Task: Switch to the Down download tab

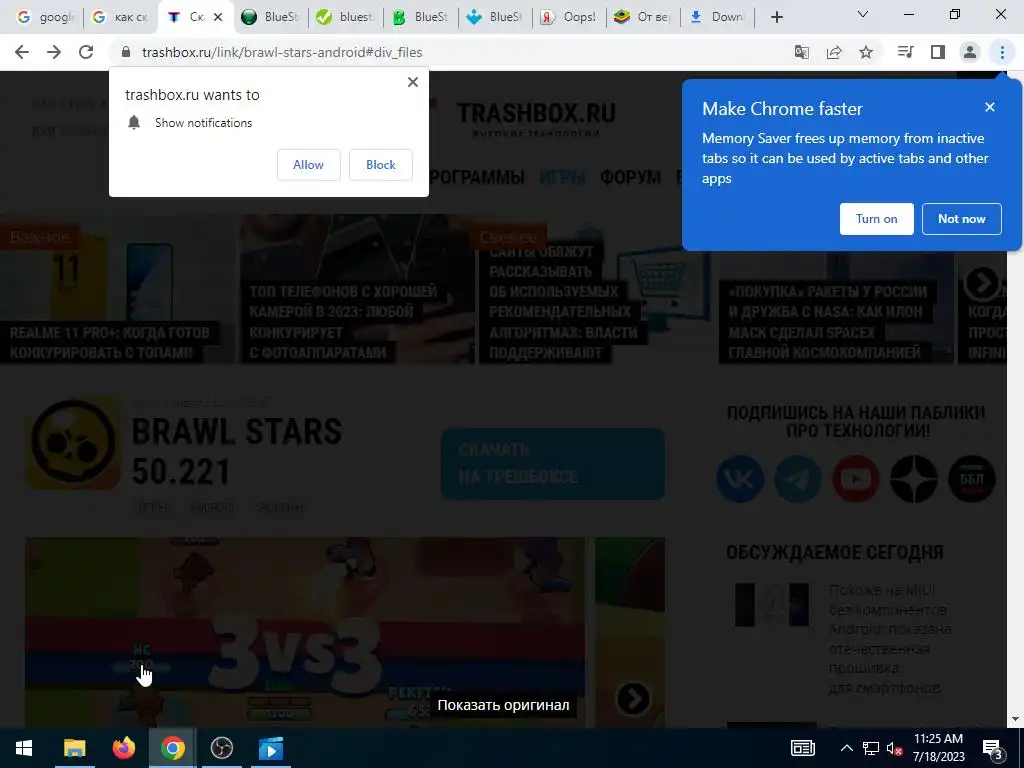Action: click(x=717, y=17)
